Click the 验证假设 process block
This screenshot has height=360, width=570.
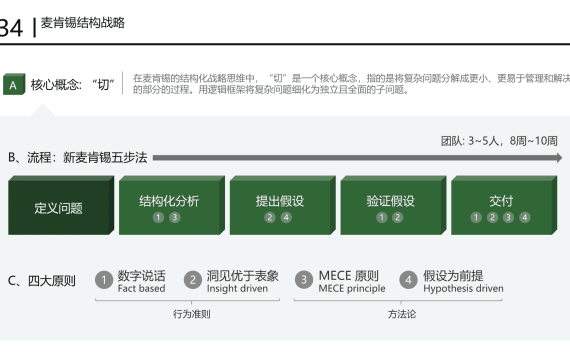[393, 205]
